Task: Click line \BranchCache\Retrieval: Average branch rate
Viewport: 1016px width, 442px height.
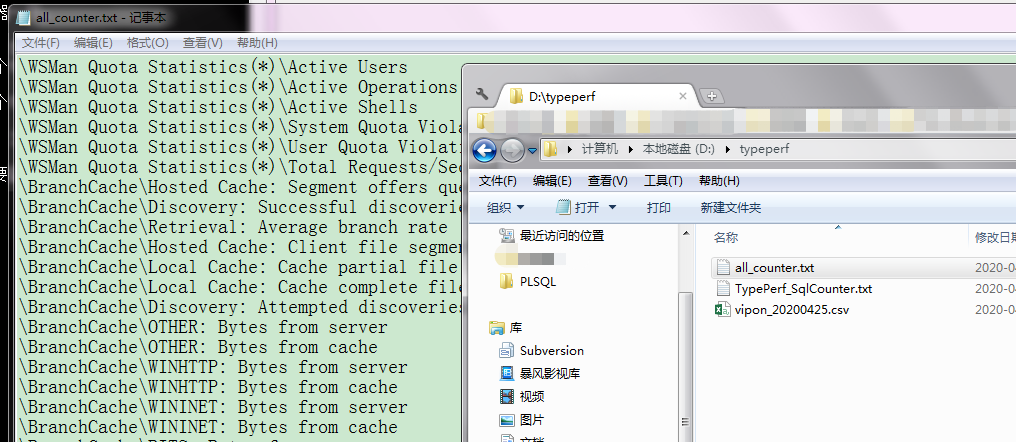Action: coord(233,227)
